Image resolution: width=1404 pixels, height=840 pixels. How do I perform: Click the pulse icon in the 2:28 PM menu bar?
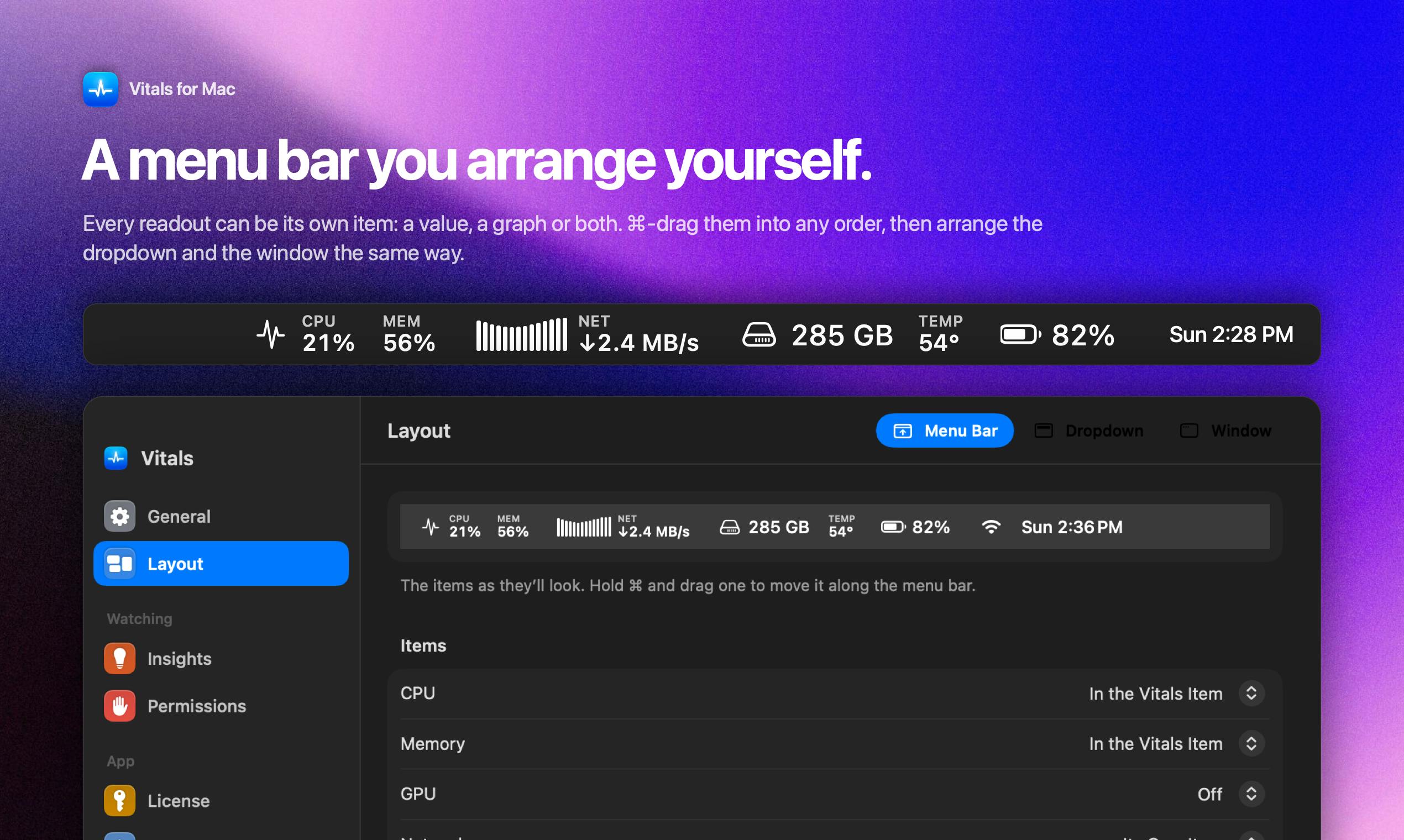(271, 334)
